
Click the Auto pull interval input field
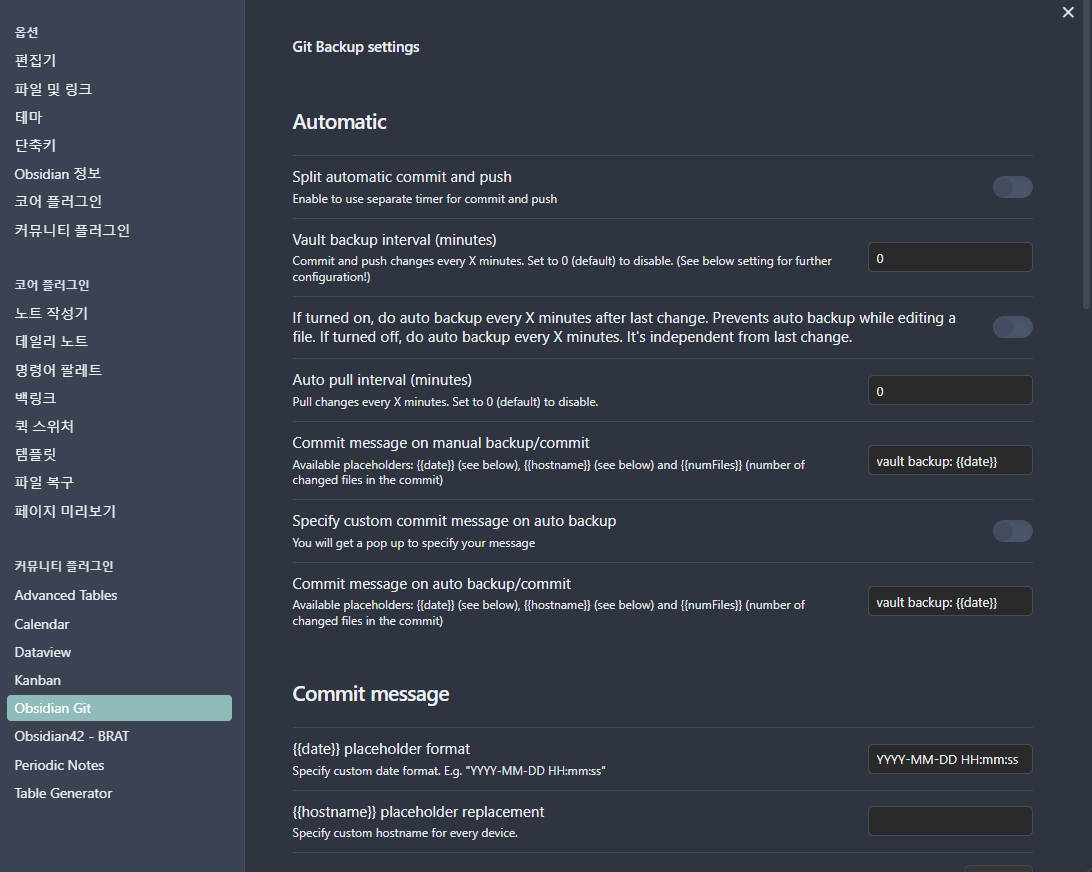(x=950, y=391)
